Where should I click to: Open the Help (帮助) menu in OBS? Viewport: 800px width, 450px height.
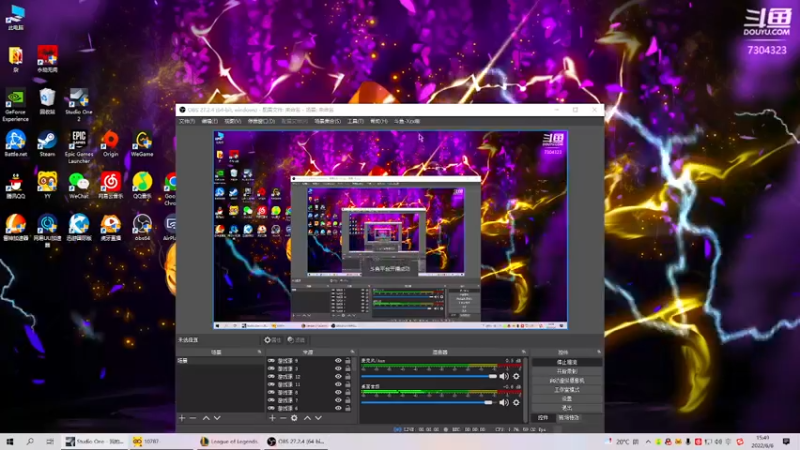(x=379, y=121)
